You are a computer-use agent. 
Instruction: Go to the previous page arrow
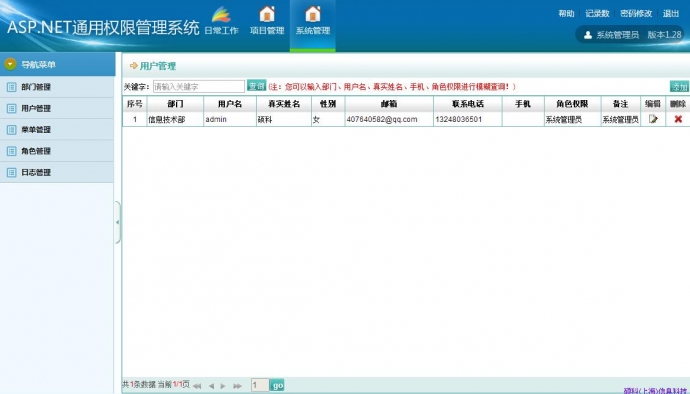click(x=212, y=386)
